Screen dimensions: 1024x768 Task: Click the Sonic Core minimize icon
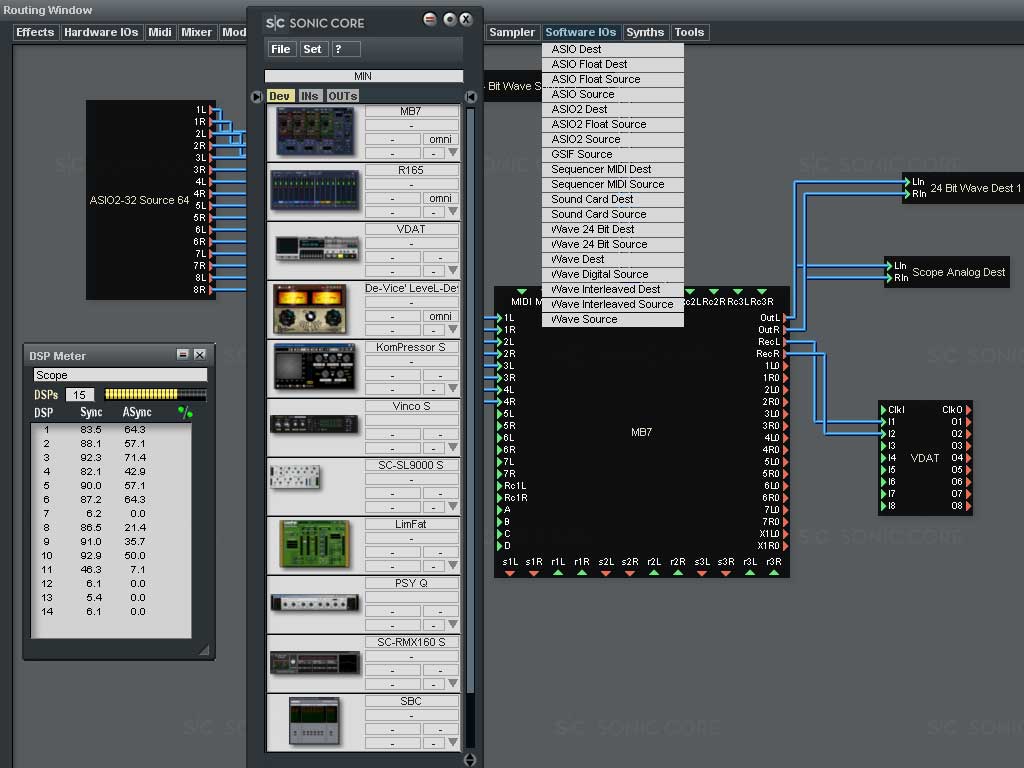[x=430, y=20]
